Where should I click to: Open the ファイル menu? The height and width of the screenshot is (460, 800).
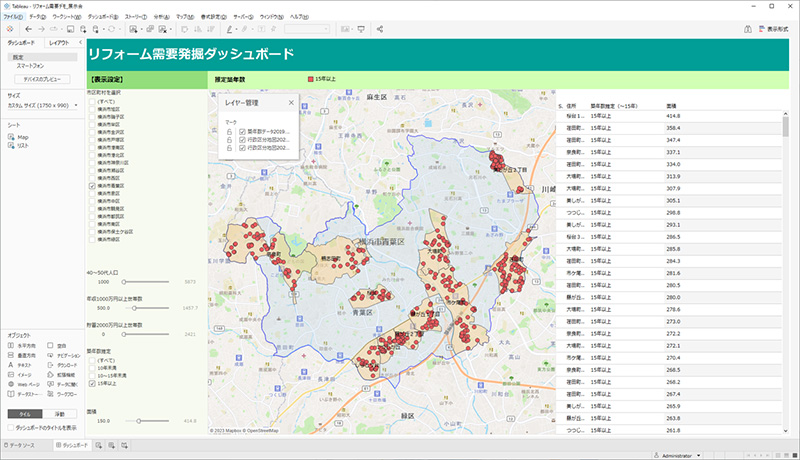click(13, 17)
